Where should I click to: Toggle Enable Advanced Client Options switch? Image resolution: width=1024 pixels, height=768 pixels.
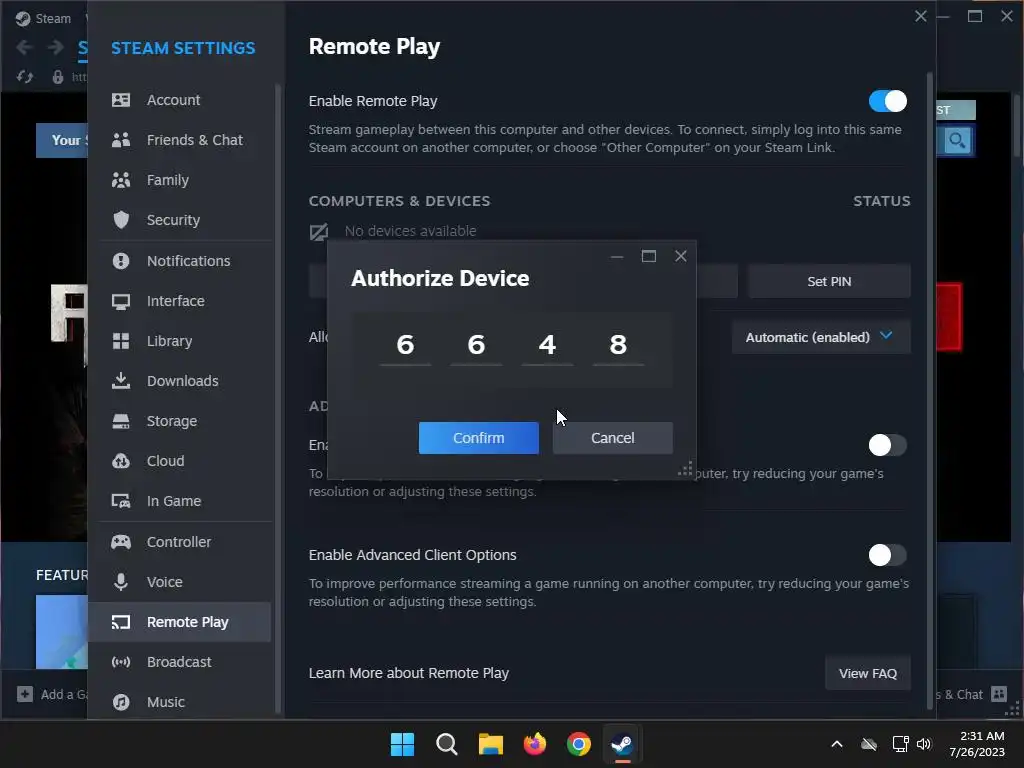click(888, 555)
